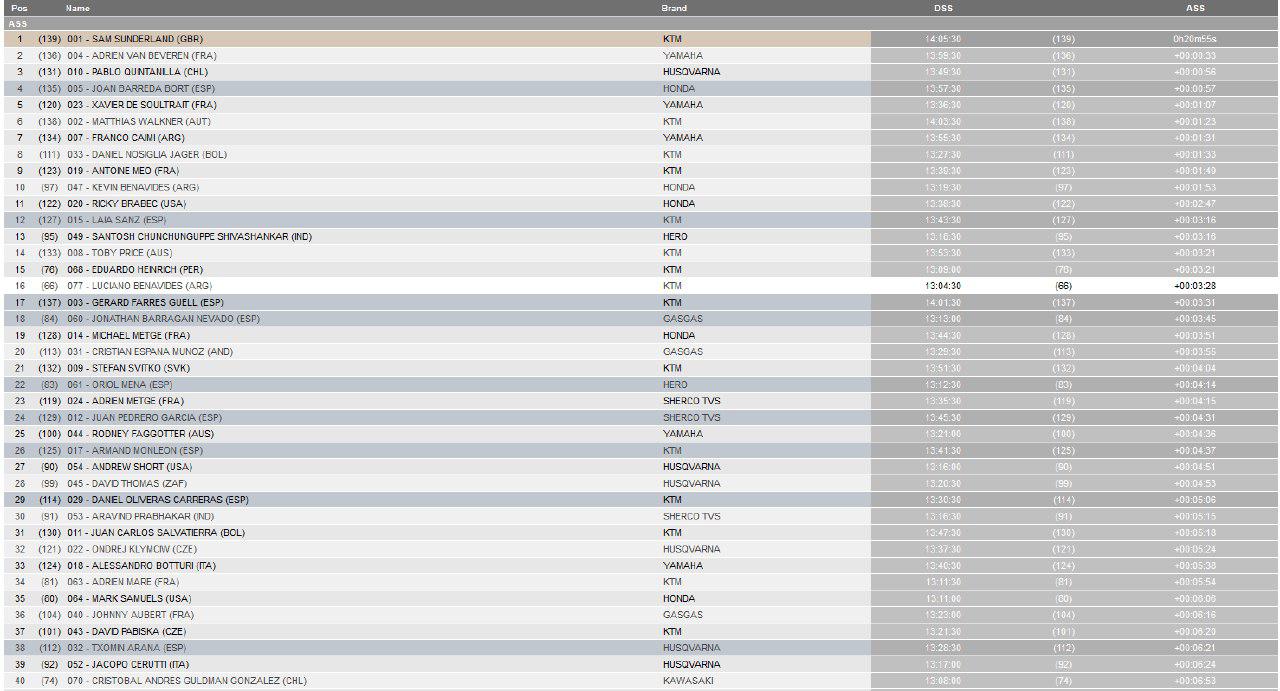Select rider 077 - LUCIANO BENAVIDES (ARG)

(x=139, y=286)
